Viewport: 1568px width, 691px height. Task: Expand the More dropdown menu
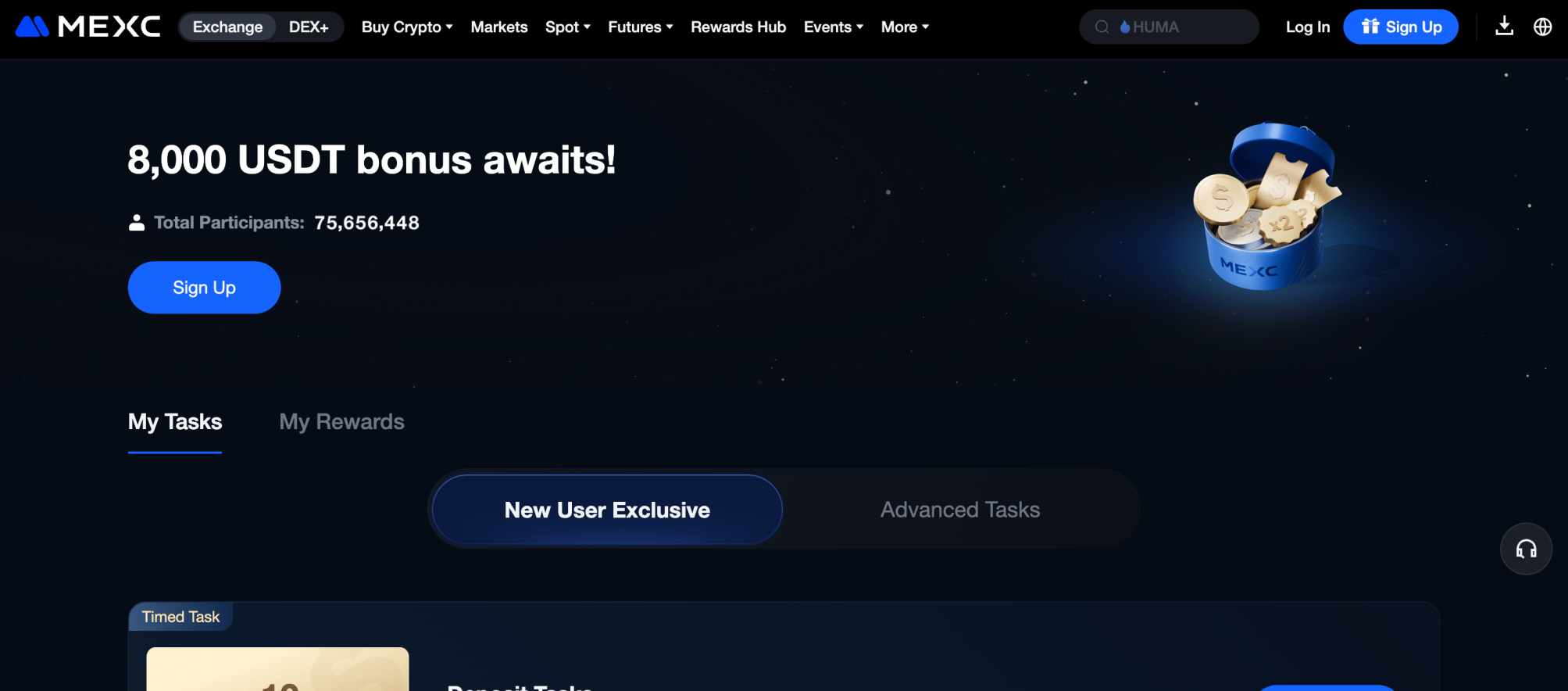pos(905,27)
